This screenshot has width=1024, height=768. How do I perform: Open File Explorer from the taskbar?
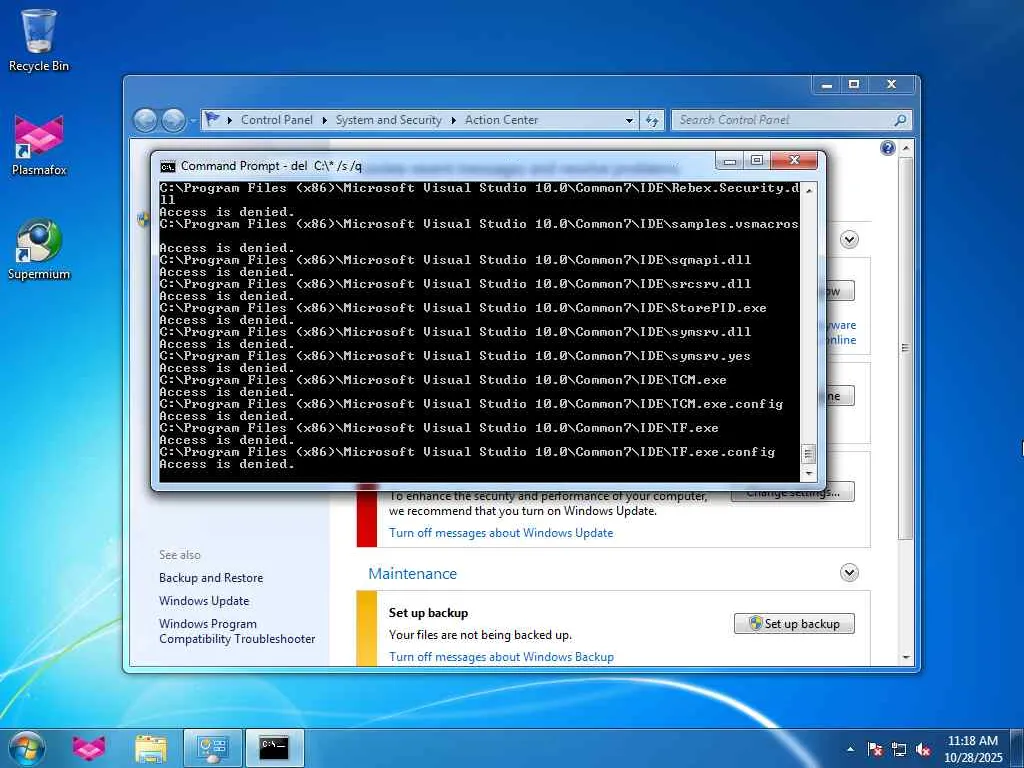[x=151, y=748]
